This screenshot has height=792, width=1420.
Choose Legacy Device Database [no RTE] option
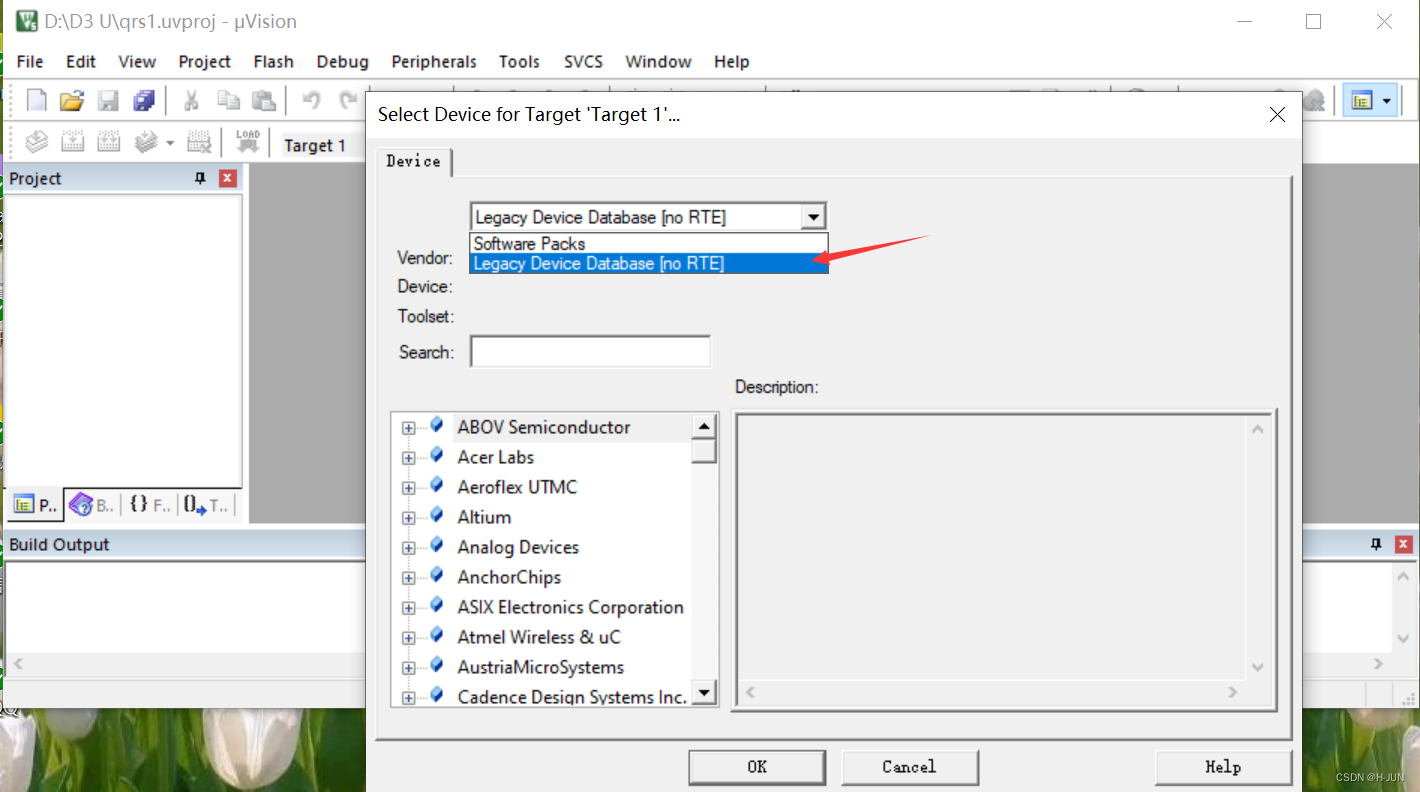(x=649, y=263)
